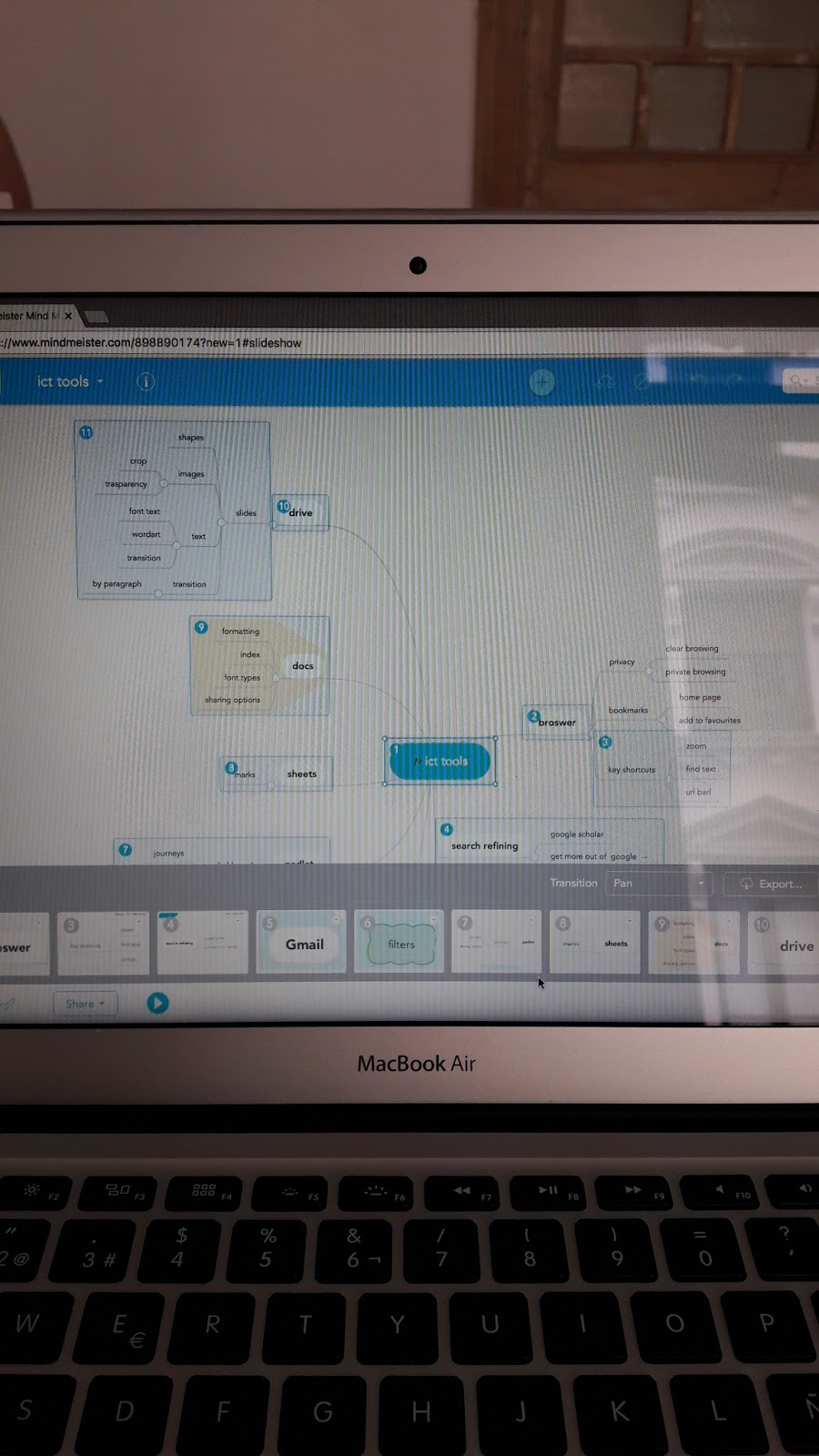Select the find text node

coord(701,769)
